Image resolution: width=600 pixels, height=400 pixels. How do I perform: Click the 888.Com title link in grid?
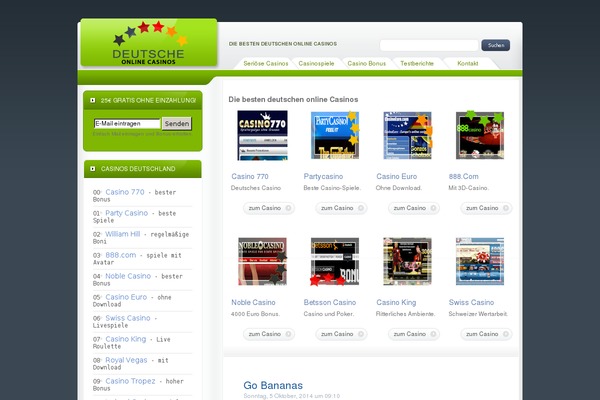pos(463,176)
